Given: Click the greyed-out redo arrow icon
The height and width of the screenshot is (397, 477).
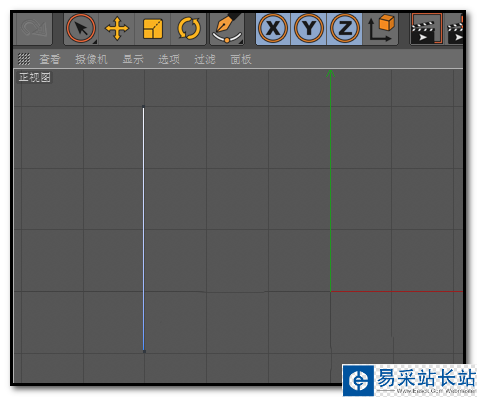Looking at the screenshot, I should [x=33, y=29].
